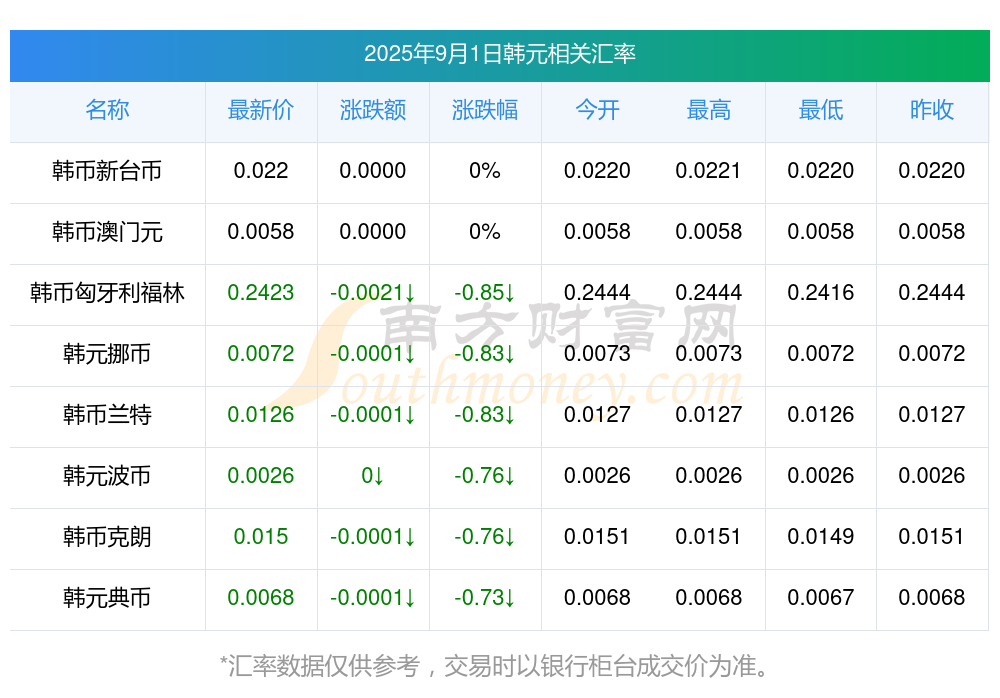Click latest price 0.0126 for 韩币兰特
This screenshot has height=698, width=1000.
(x=261, y=415)
